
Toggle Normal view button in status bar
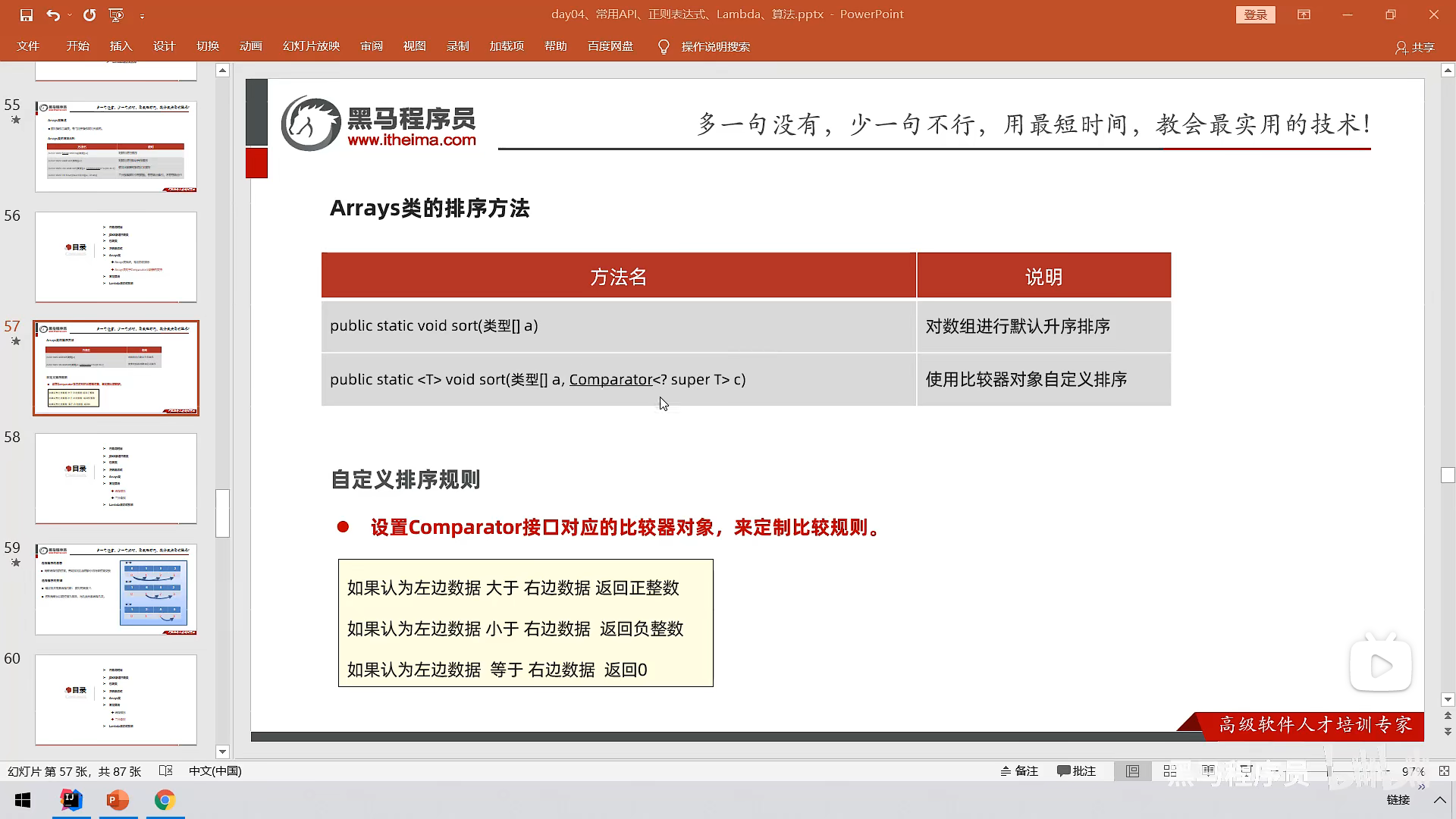pos(1132,771)
